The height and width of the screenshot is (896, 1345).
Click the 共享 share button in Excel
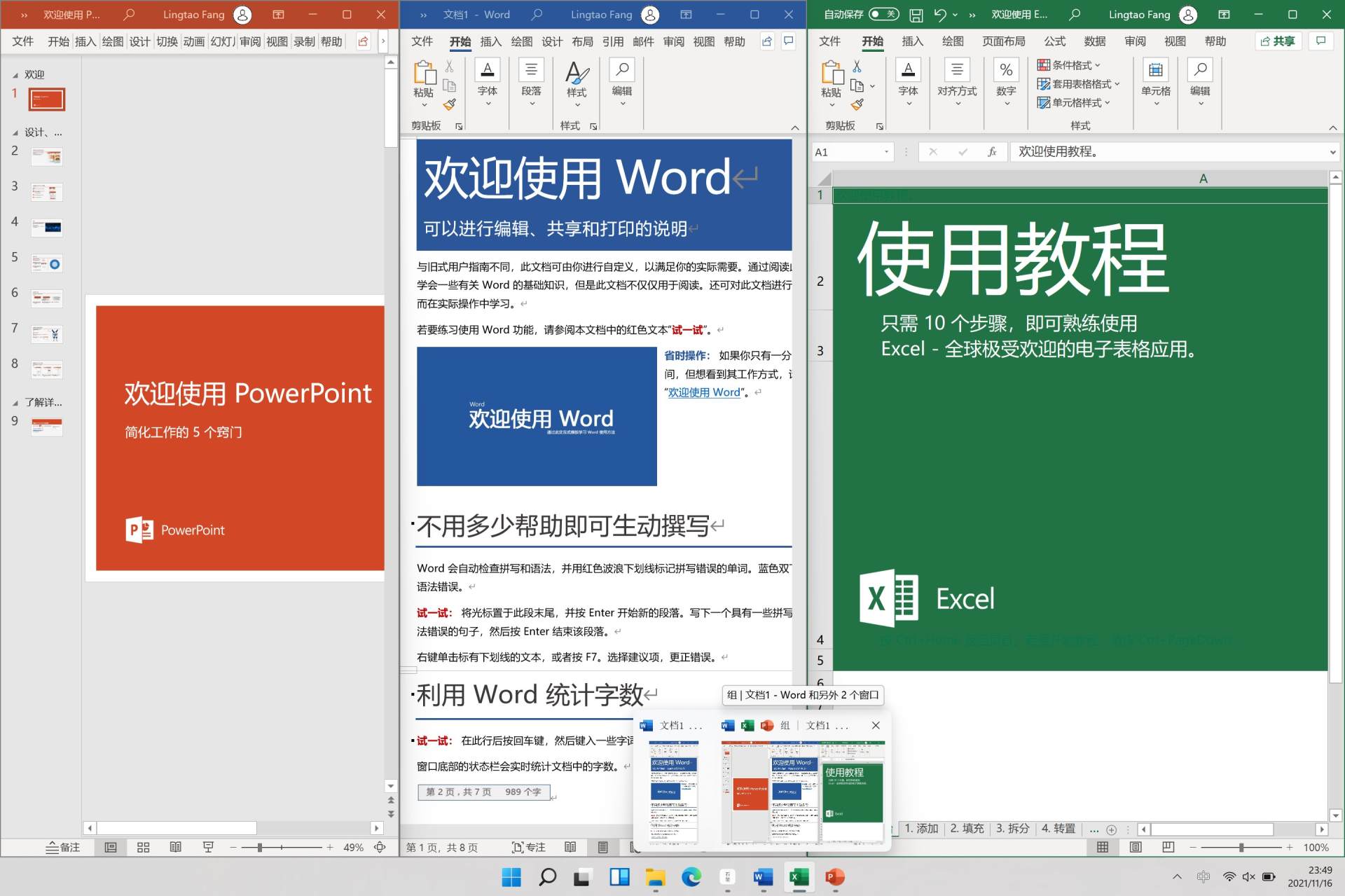1278,41
